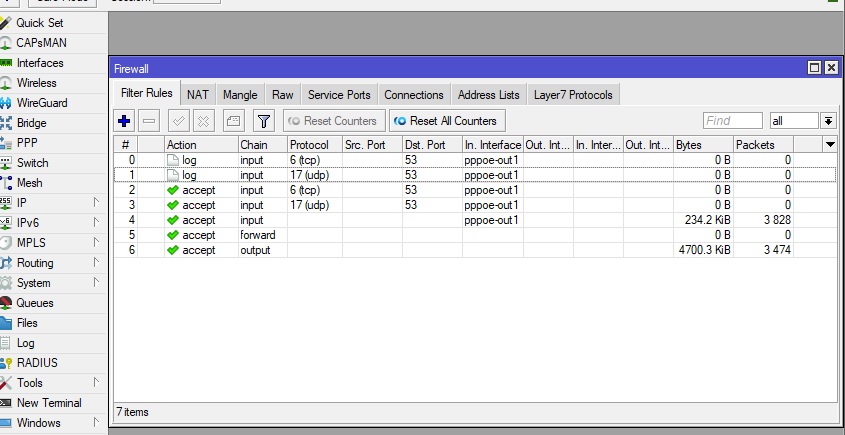Open the column chooser dropdown arrow
Viewport: 845px width, 435px height.
coord(830,144)
